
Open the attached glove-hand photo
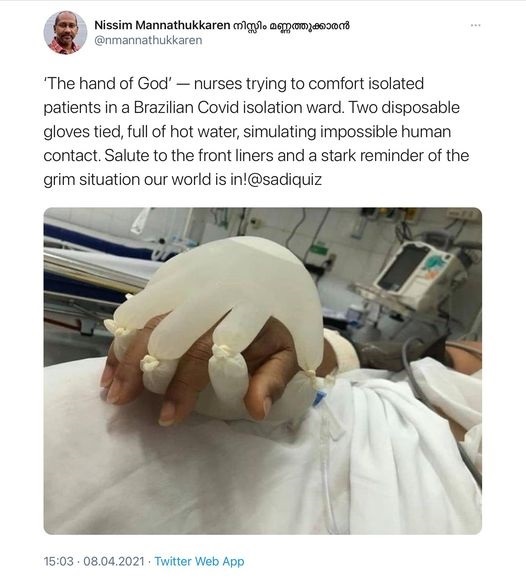[x=263, y=371]
